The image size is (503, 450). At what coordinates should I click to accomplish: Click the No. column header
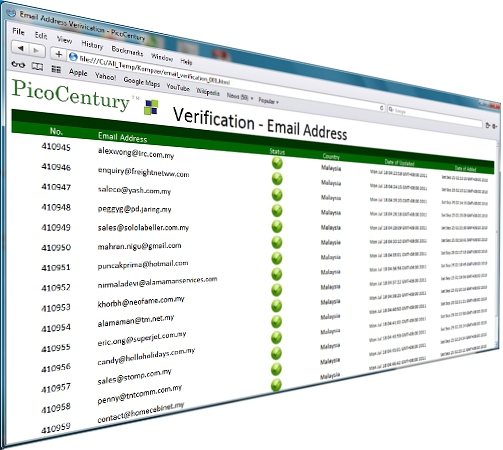coord(56,131)
